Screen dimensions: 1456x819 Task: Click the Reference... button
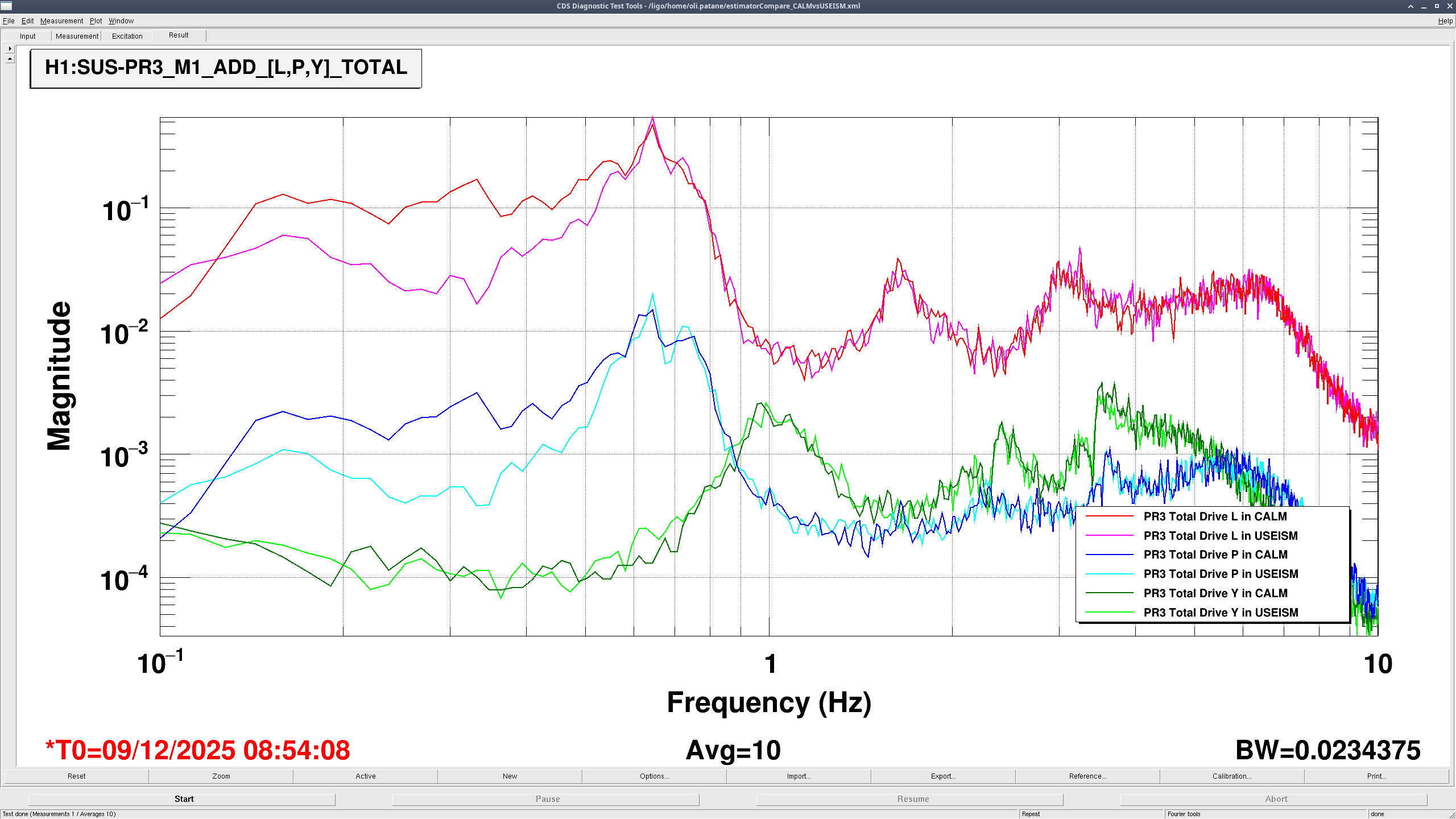pyautogui.click(x=1087, y=776)
